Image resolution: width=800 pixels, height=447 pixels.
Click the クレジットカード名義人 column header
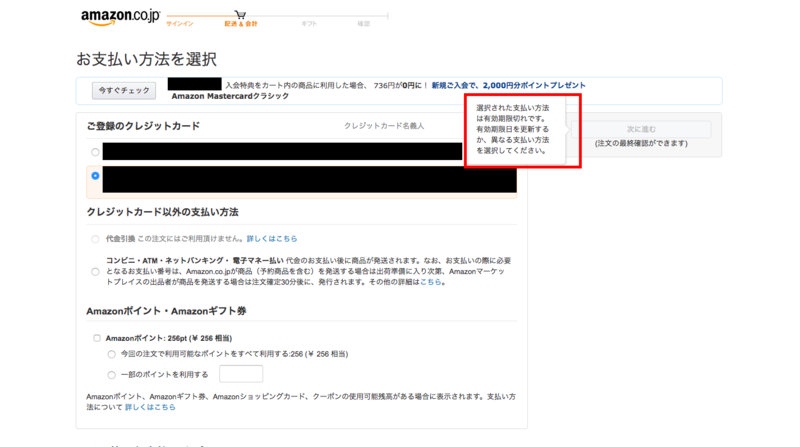[x=384, y=126]
